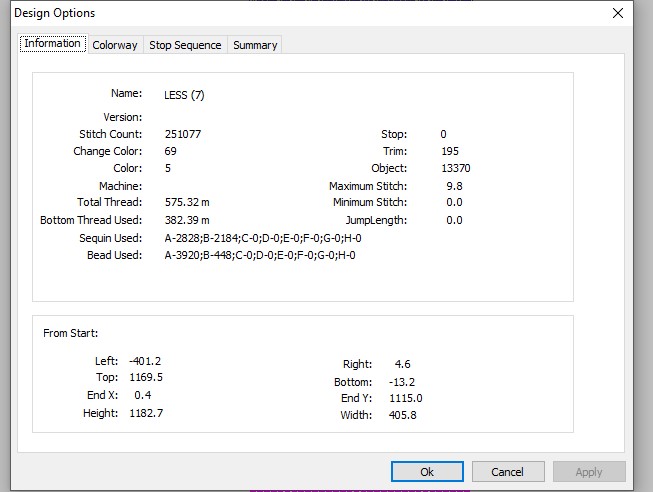The width and height of the screenshot is (653, 492).
Task: Select Bottom Thread Used value 382.39 m
Action: click(187, 220)
